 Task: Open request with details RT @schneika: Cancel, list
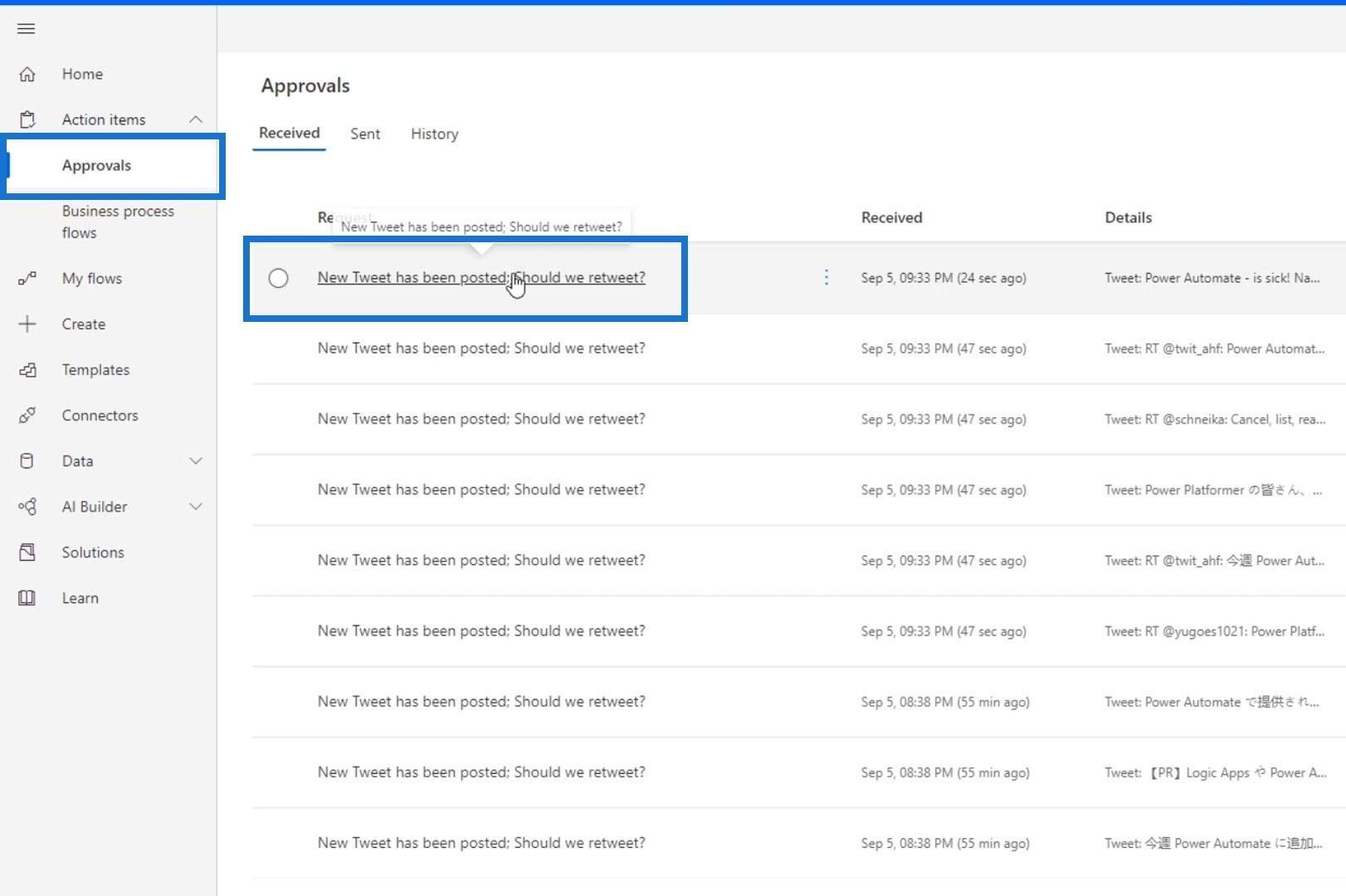(481, 419)
